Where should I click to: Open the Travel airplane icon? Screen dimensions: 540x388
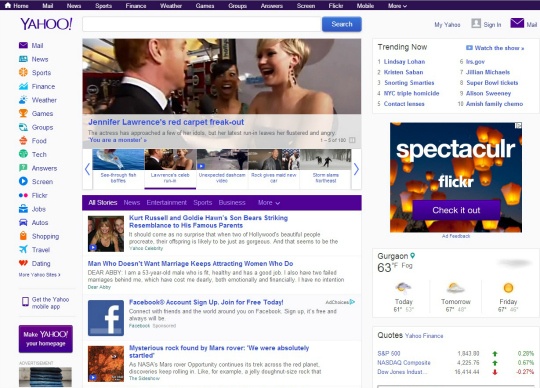tap(23, 249)
